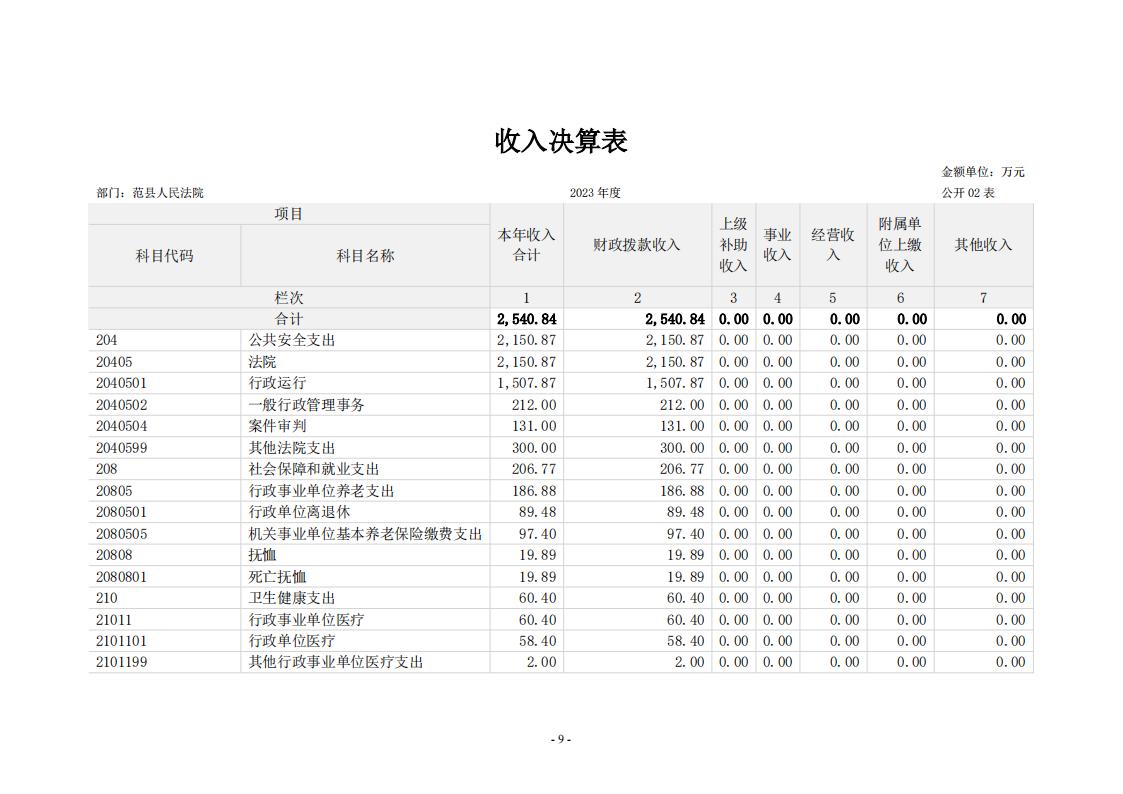Click the 社会保障和就业支出 row name
This screenshot has height=794, width=1123.
tap(314, 469)
